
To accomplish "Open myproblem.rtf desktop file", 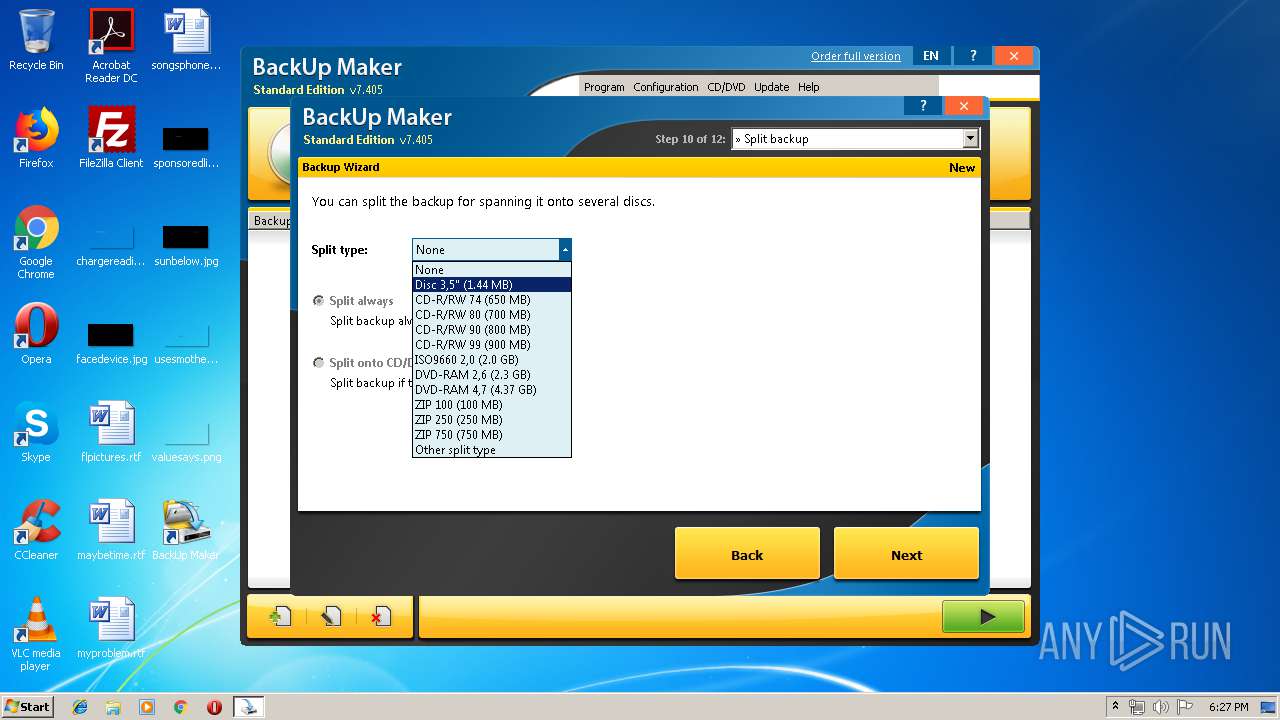I will tap(111, 629).
